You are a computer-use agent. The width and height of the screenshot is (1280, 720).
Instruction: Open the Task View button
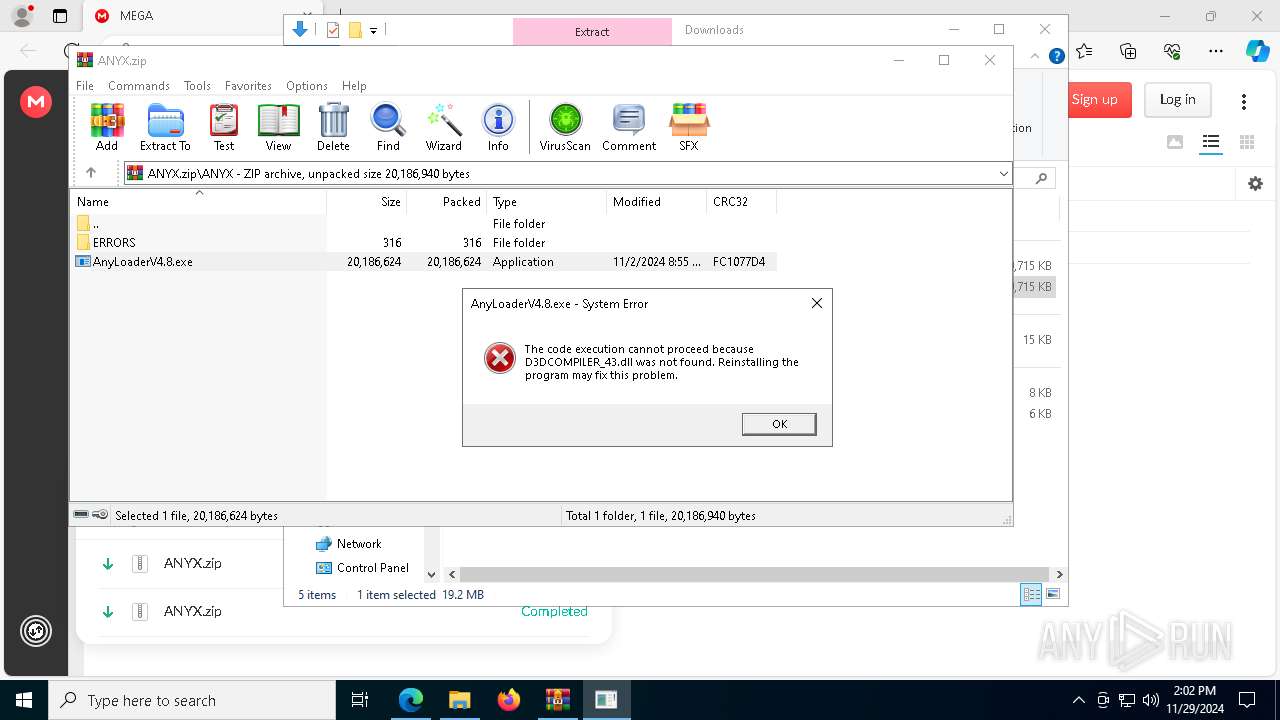pyautogui.click(x=361, y=700)
